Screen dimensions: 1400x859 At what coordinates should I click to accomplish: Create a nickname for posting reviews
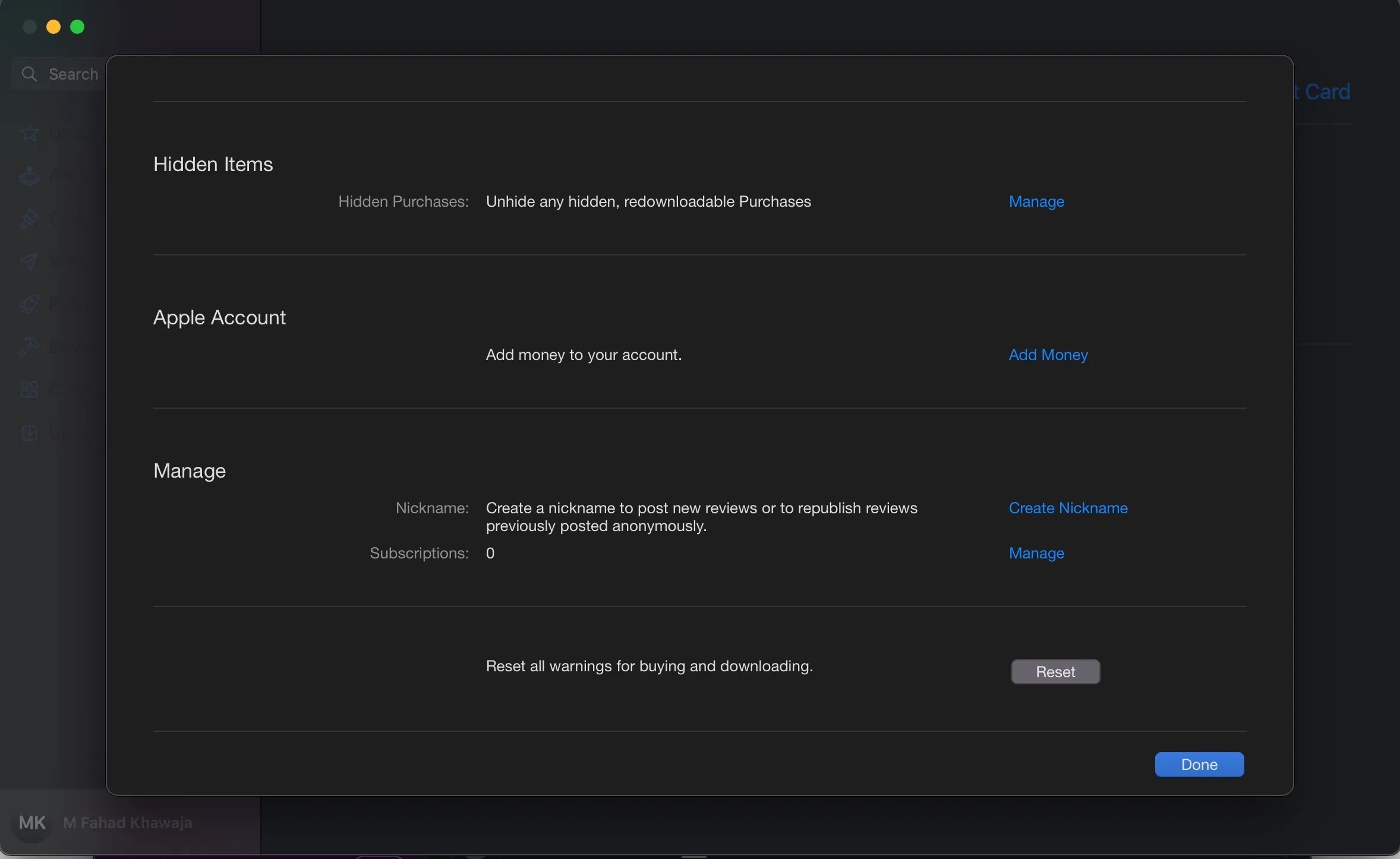[1068, 508]
